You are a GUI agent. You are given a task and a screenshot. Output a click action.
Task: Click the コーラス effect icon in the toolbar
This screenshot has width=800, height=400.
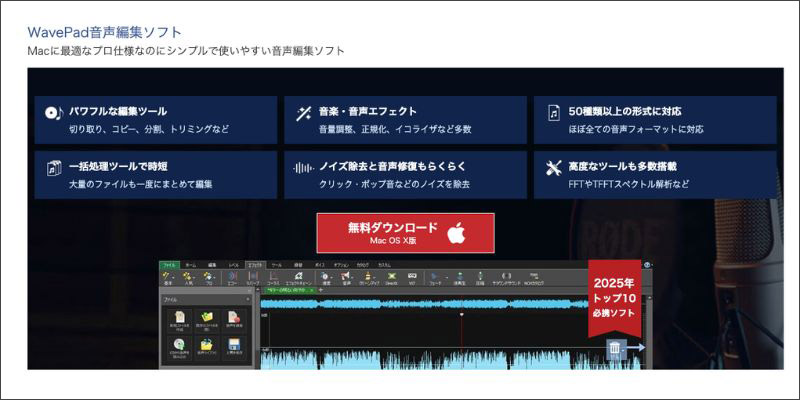(273, 278)
